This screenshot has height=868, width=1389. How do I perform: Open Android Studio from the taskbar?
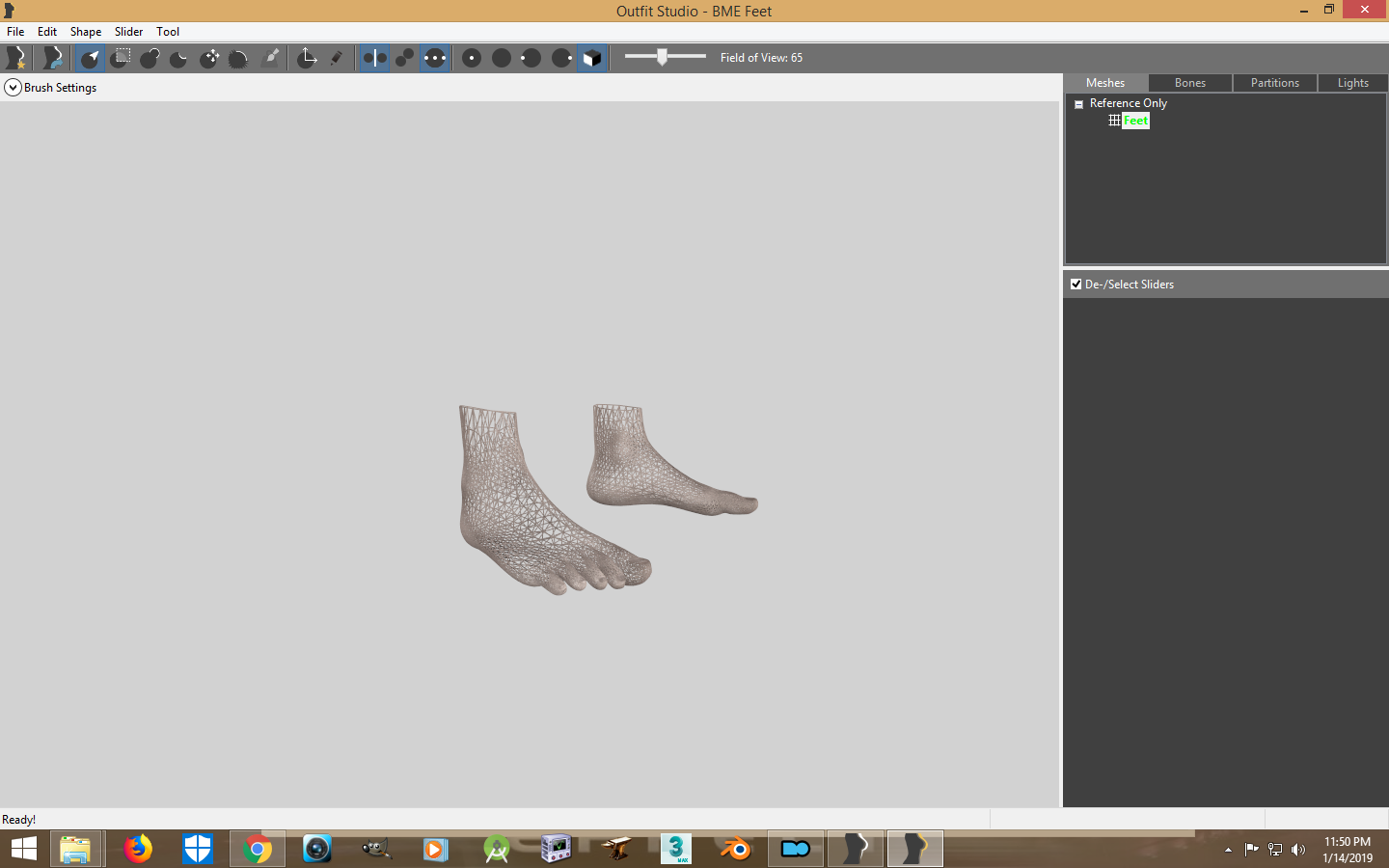pos(497,849)
